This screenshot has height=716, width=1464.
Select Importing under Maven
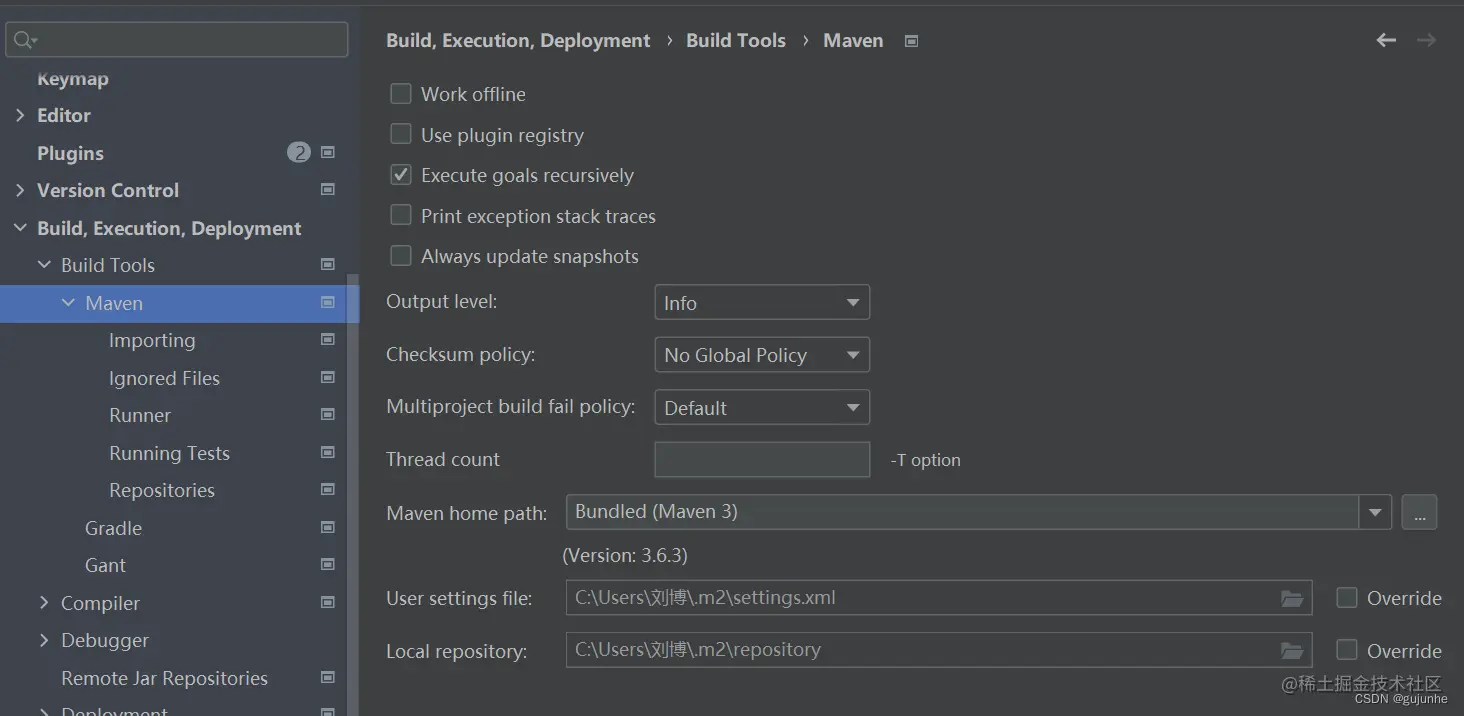[152, 340]
